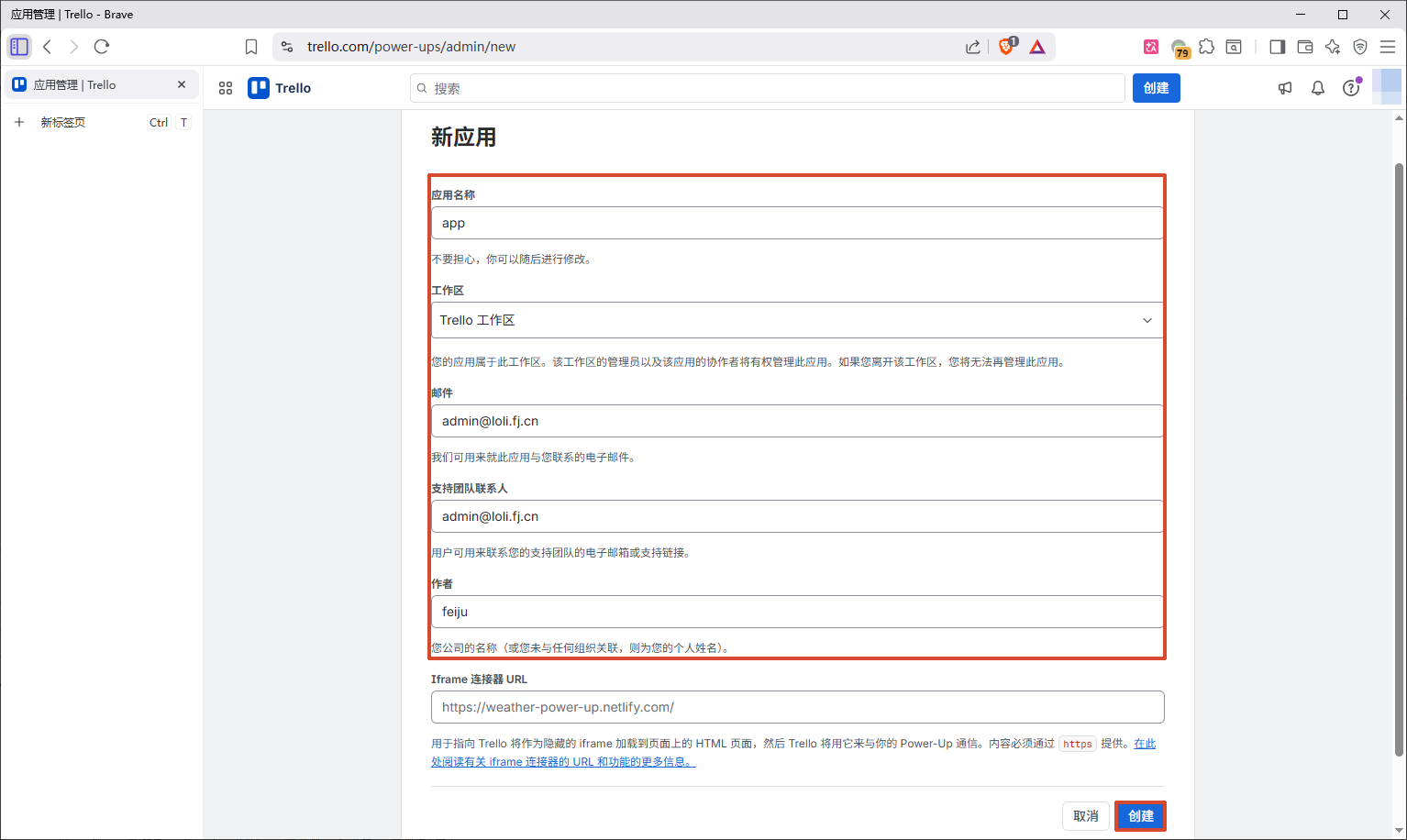Minimize the Brave window

click(1301, 14)
